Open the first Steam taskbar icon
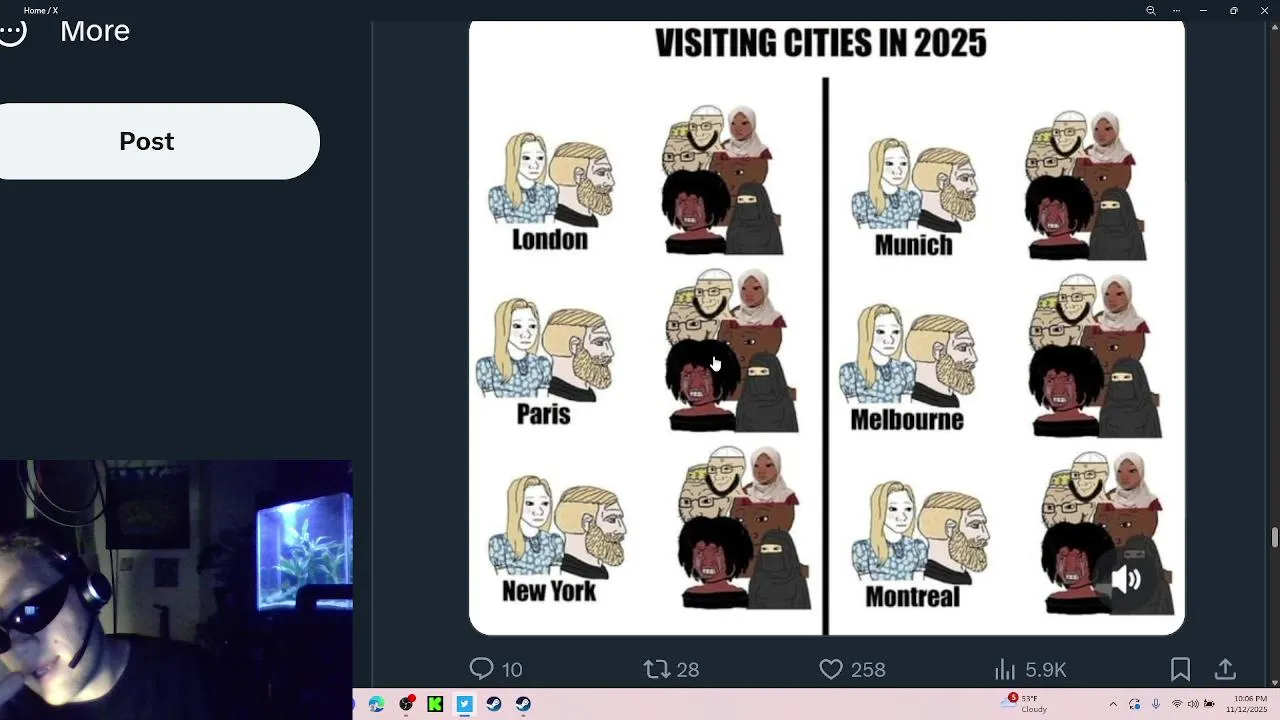1280x720 pixels. click(493, 704)
